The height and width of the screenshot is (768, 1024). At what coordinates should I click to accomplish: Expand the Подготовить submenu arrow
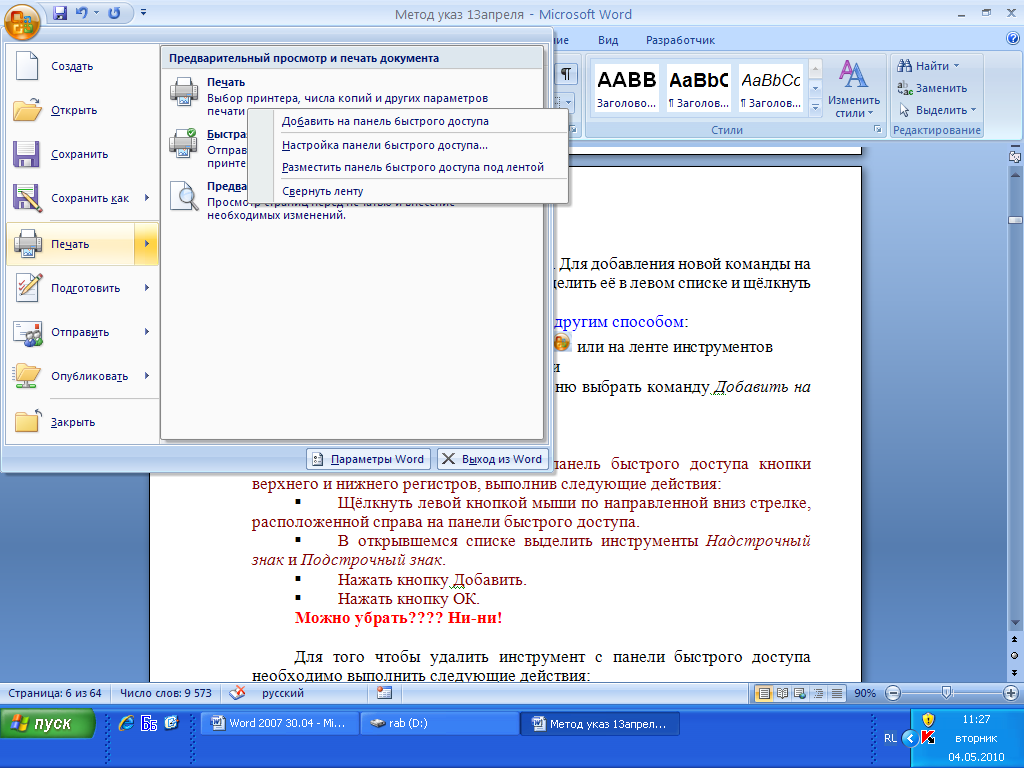pos(147,288)
